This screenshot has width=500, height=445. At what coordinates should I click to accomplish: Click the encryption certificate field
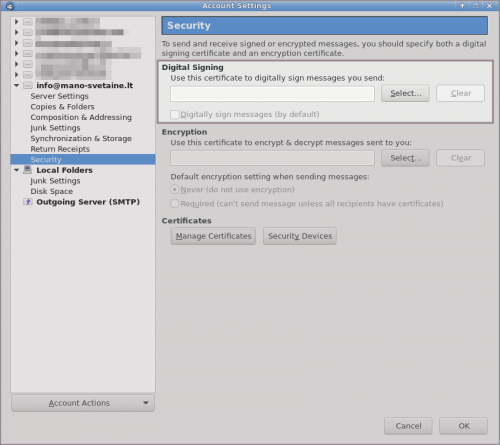(272, 158)
